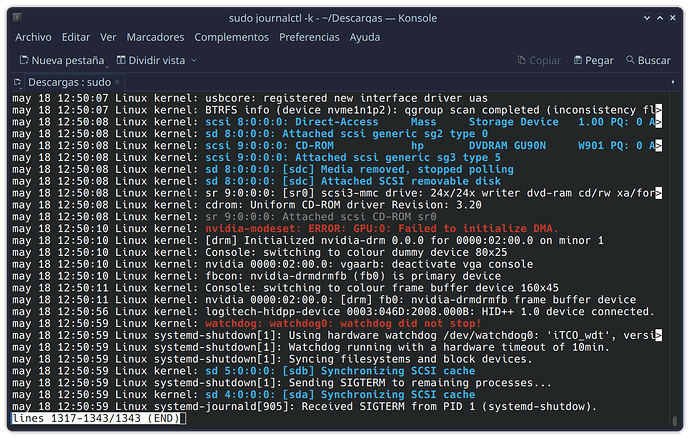The height and width of the screenshot is (438, 690).
Task: Click 'Using hardware watchdog /dev/watchdog0' line
Action: (337, 335)
